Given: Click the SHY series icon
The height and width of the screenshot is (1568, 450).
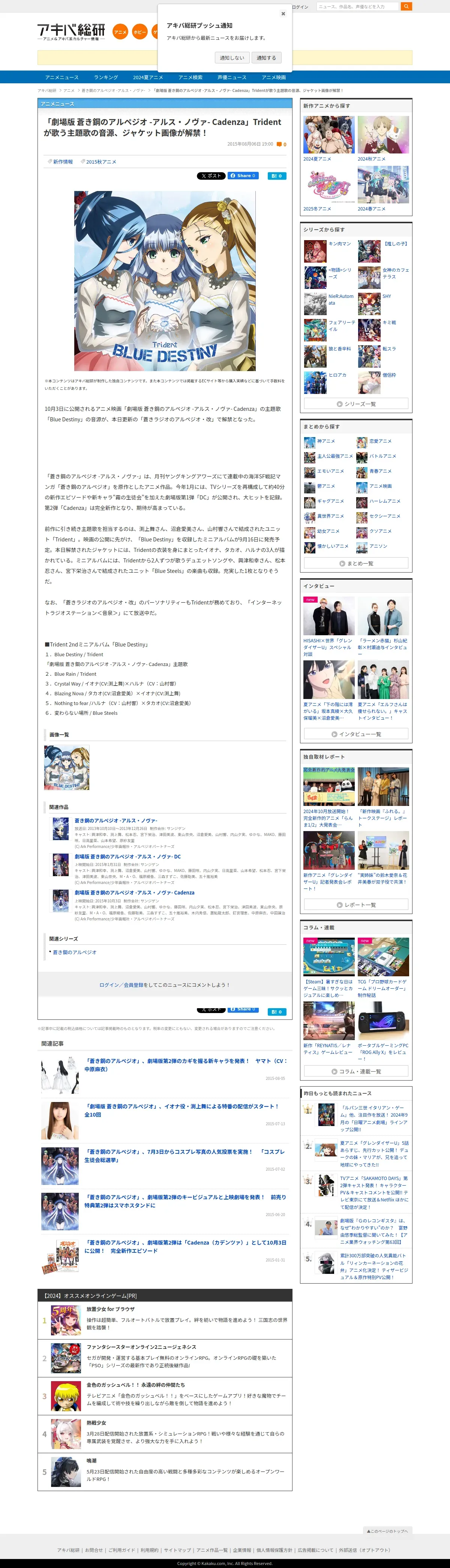Looking at the screenshot, I should tap(369, 303).
